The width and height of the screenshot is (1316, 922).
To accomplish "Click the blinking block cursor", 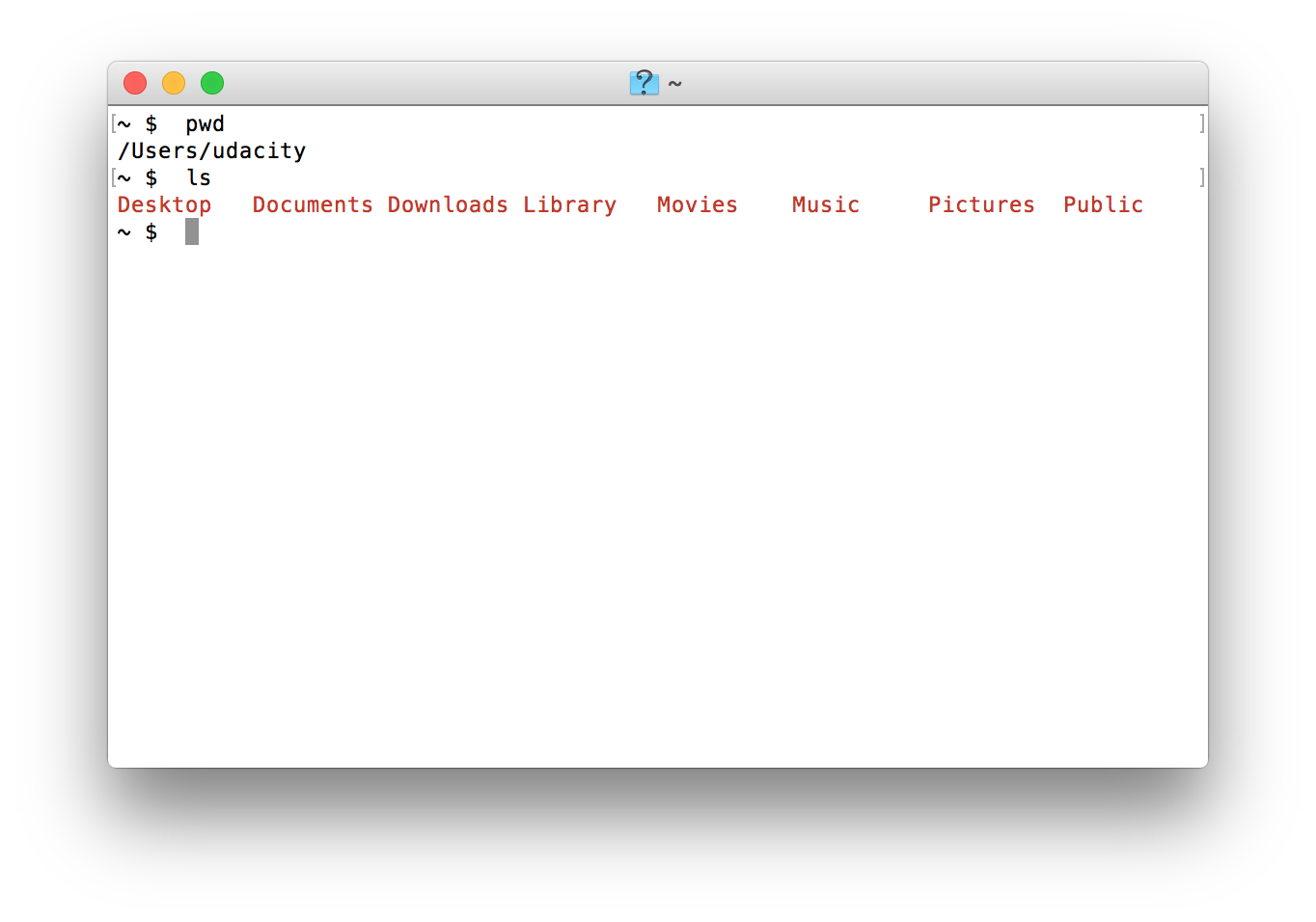I will (x=192, y=231).
